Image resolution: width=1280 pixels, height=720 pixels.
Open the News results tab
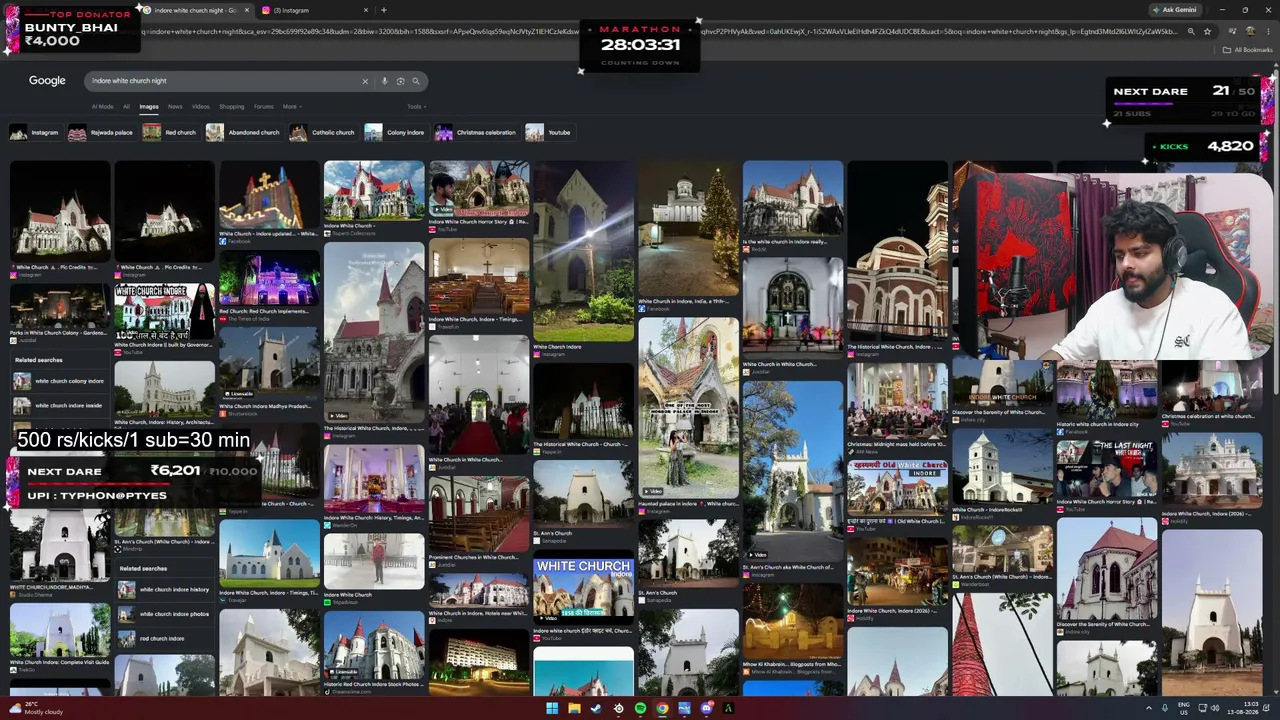pos(175,106)
